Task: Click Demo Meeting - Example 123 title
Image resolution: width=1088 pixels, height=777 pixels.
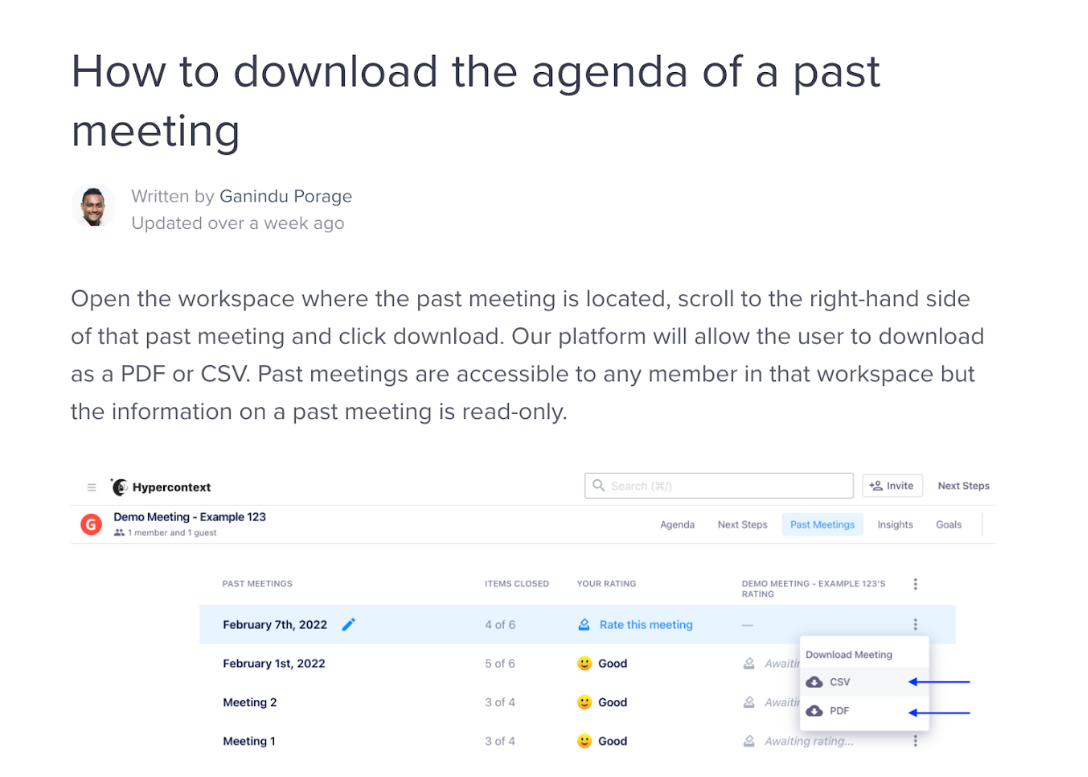Action: point(189,517)
